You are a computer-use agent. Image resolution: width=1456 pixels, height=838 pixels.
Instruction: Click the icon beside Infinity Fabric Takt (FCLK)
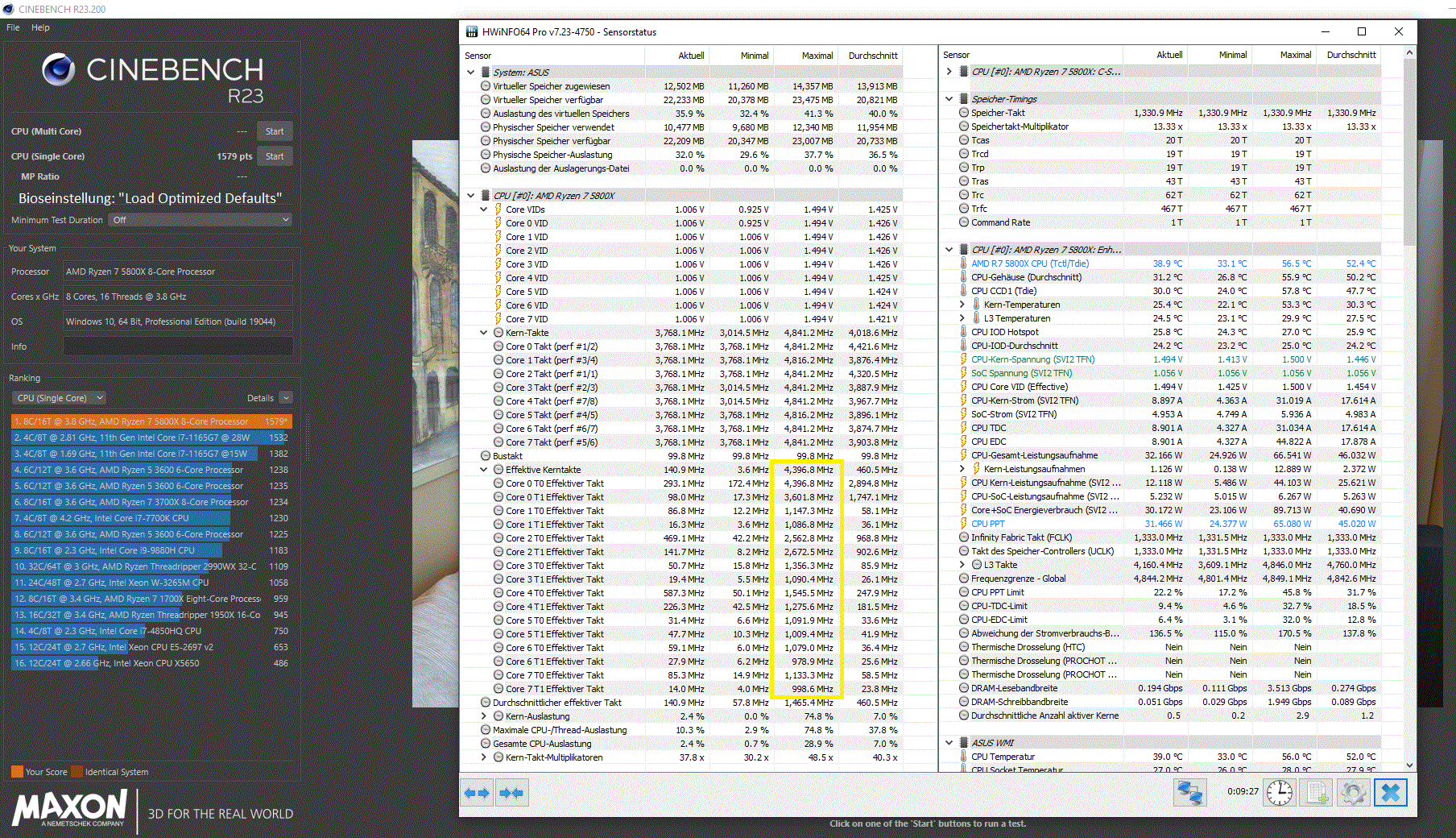click(964, 537)
